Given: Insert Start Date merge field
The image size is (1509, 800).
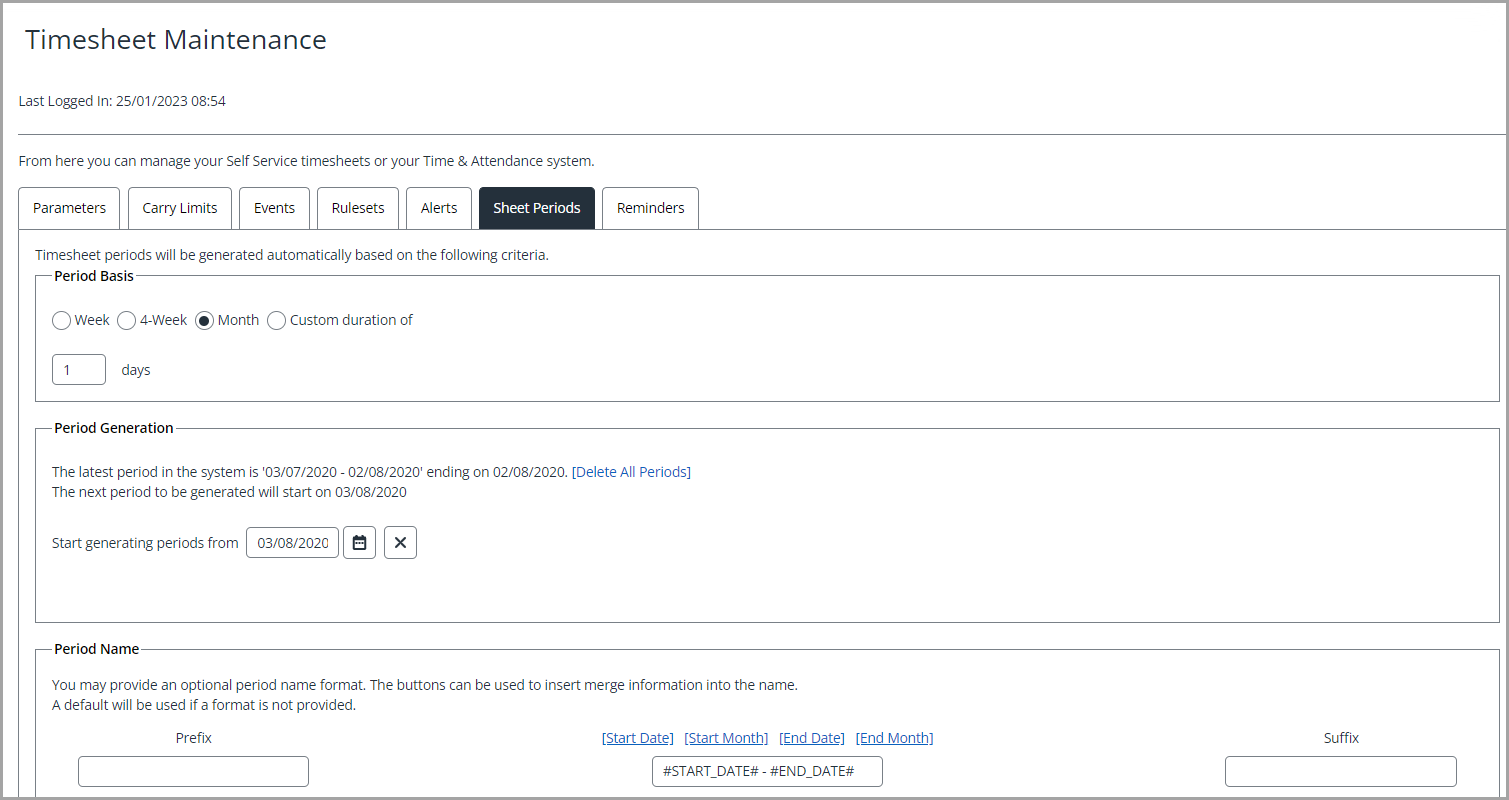Looking at the screenshot, I should click(x=637, y=737).
